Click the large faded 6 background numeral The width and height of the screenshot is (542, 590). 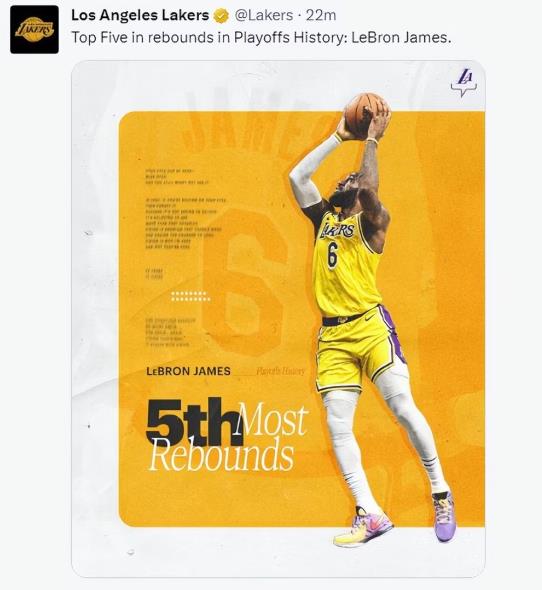click(x=244, y=281)
